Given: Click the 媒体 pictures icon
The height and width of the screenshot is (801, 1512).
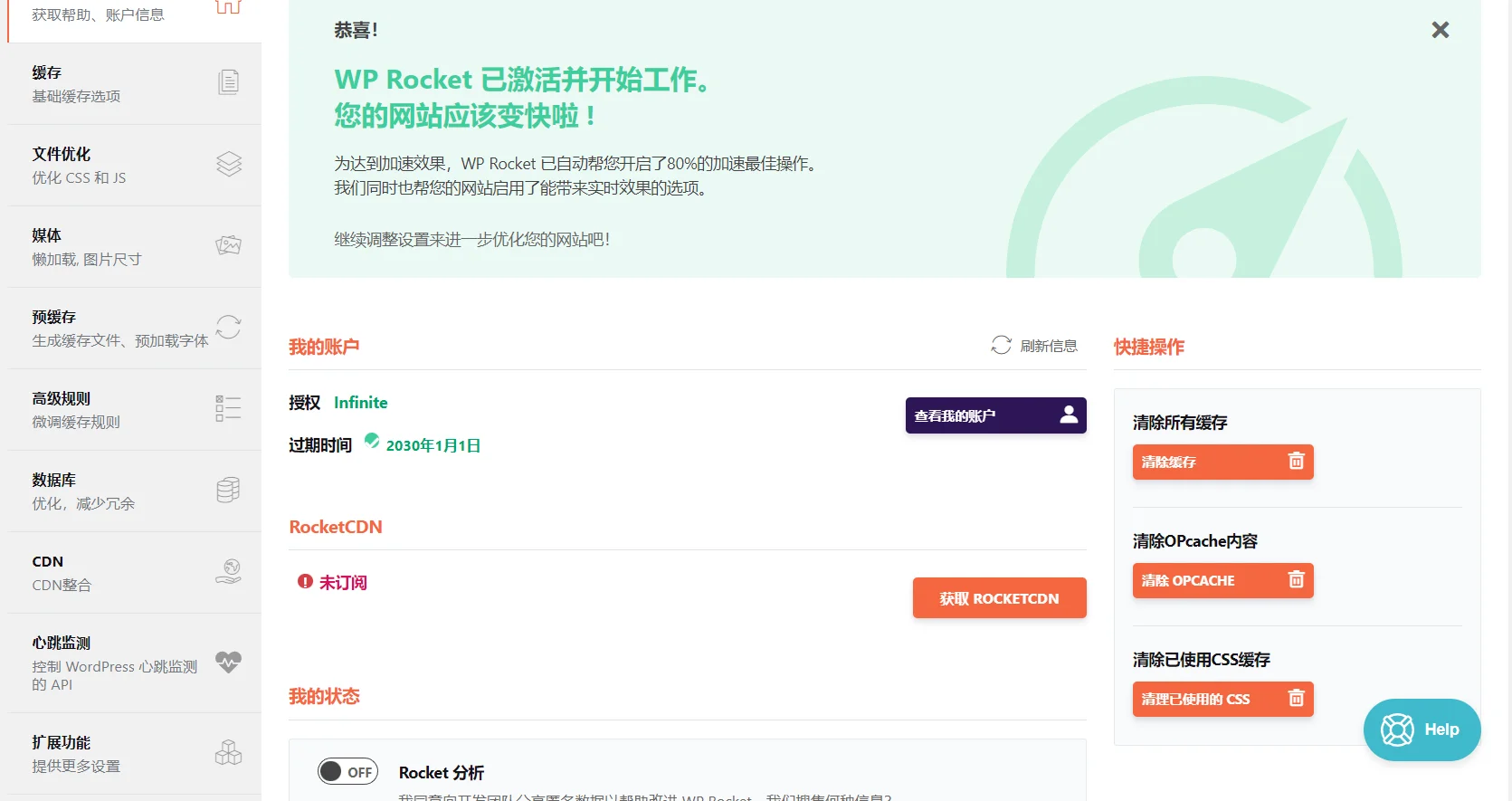Looking at the screenshot, I should (x=228, y=245).
